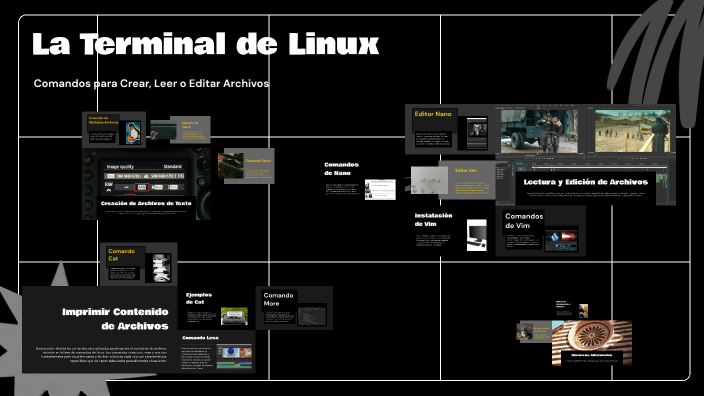Viewport: 704px width, 396px height.
Task: Open the Comando Less slide
Action: click(x=216, y=352)
